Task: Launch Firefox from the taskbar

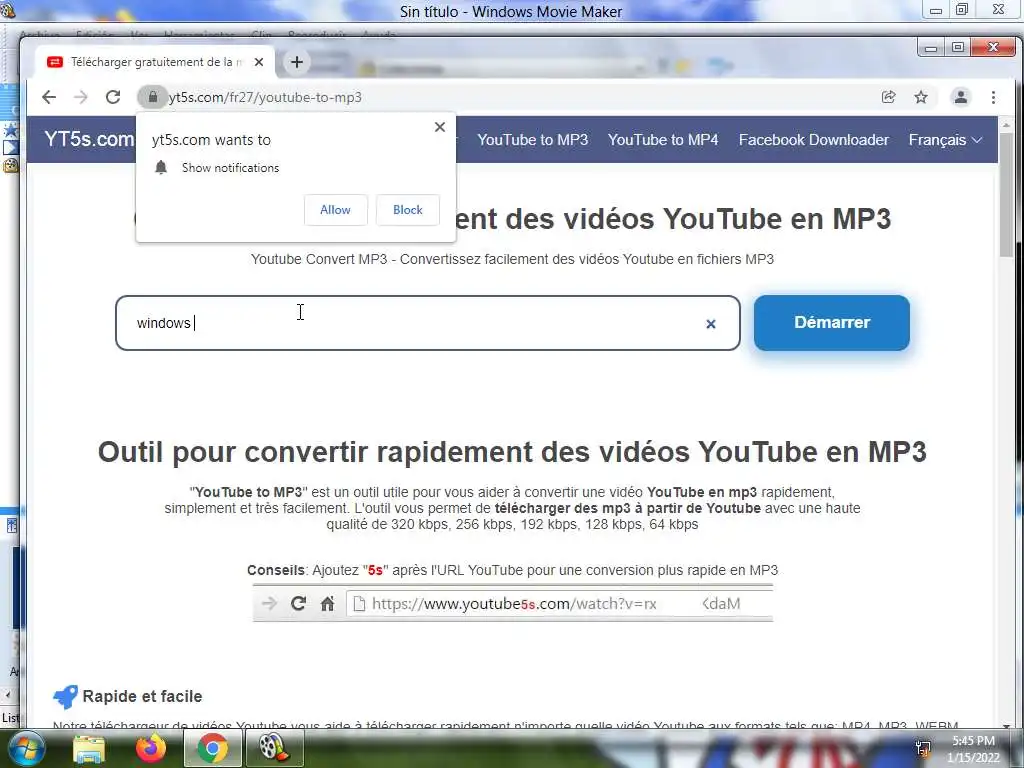Action: coord(151,748)
